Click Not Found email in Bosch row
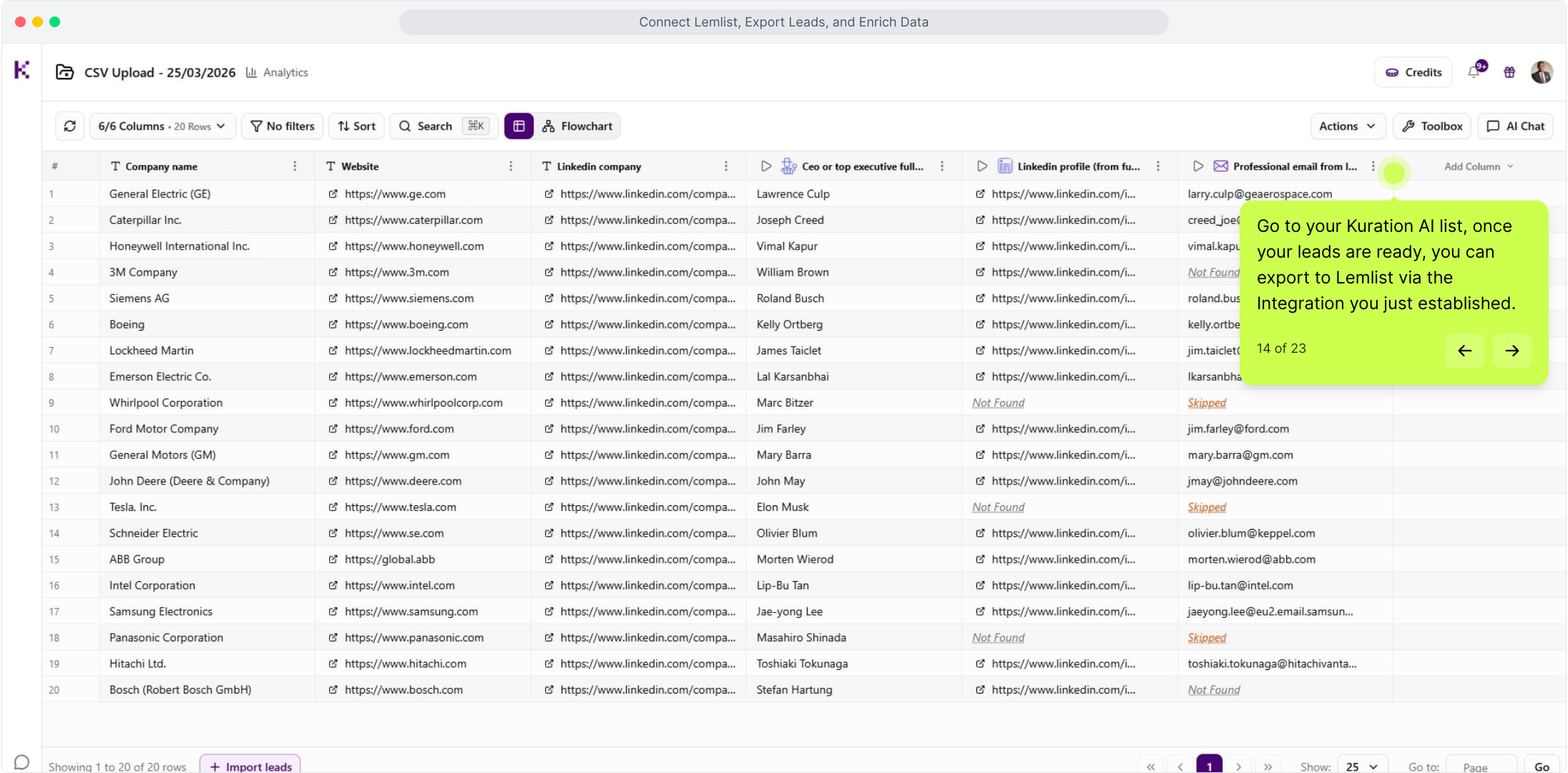The height and width of the screenshot is (773, 1568). click(1214, 690)
